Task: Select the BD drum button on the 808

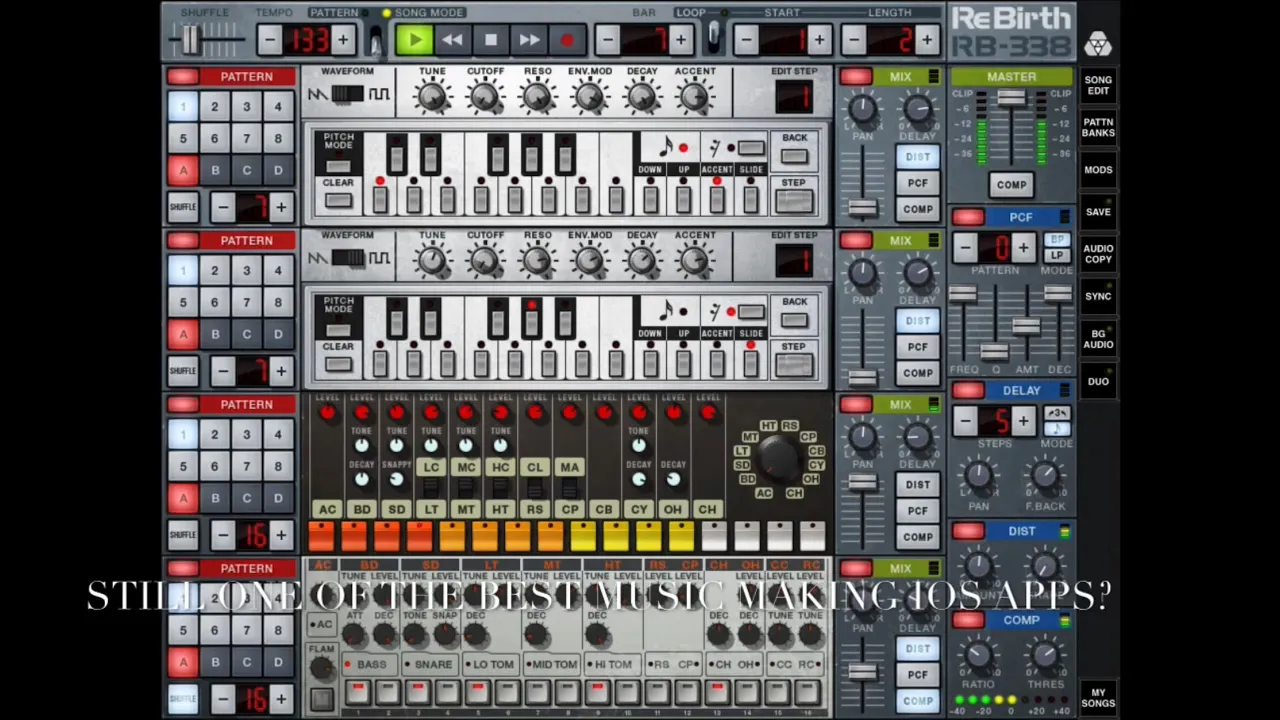Action: [361, 509]
